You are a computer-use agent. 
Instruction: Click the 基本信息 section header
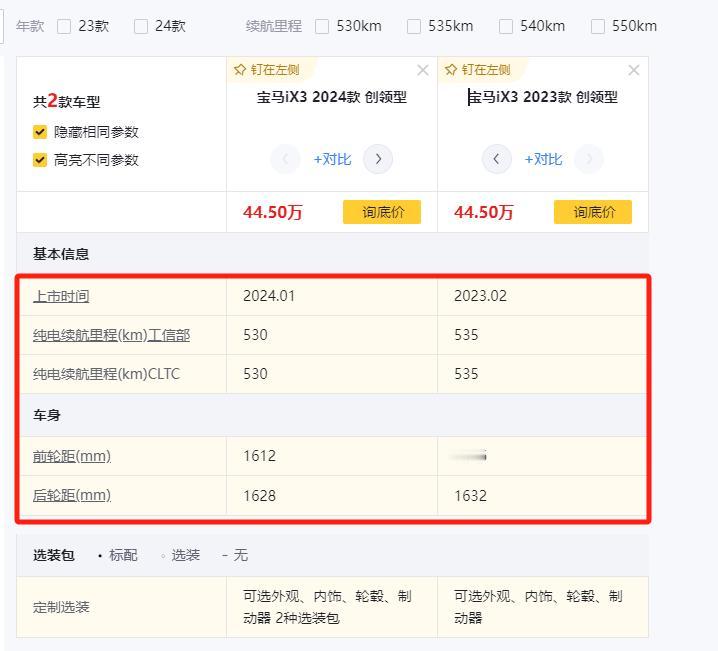(61, 254)
